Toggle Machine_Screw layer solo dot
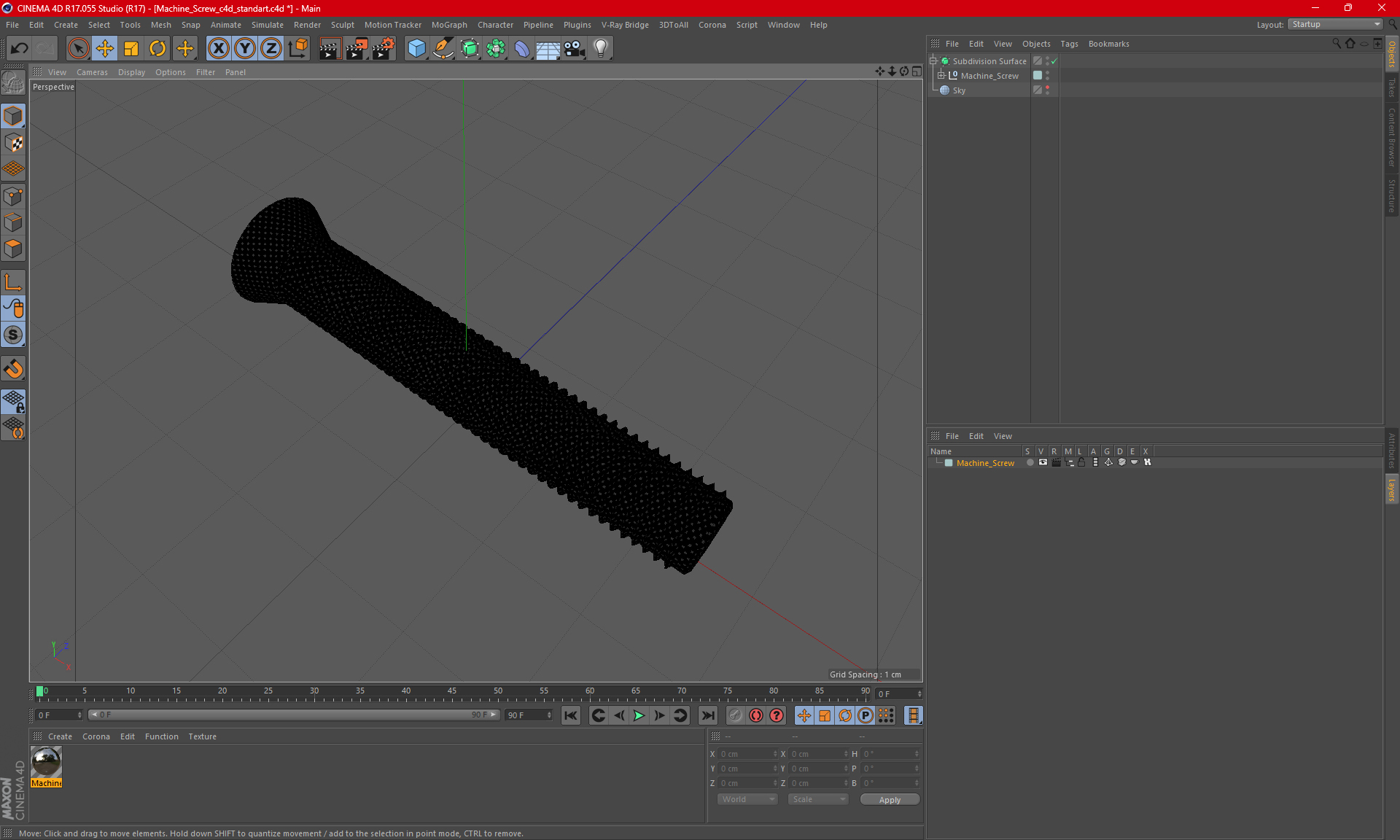Screen dimensions: 1400x840 (1030, 462)
